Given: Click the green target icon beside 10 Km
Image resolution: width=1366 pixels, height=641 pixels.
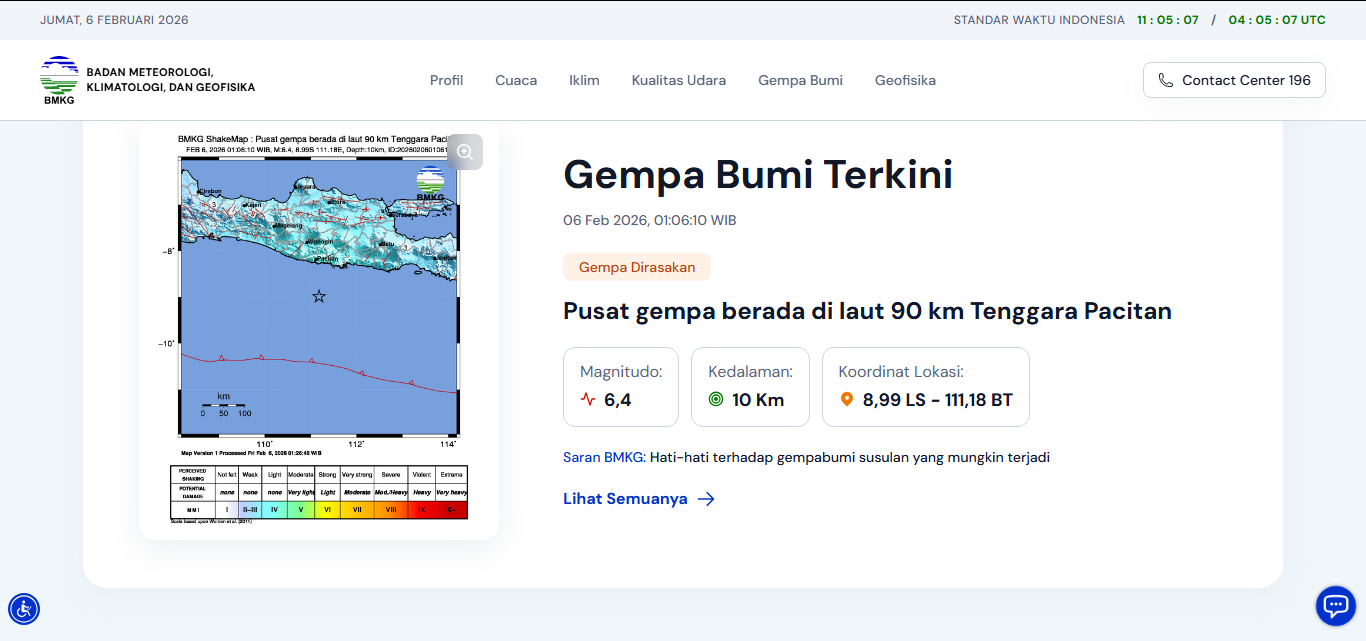Looking at the screenshot, I should [x=716, y=400].
